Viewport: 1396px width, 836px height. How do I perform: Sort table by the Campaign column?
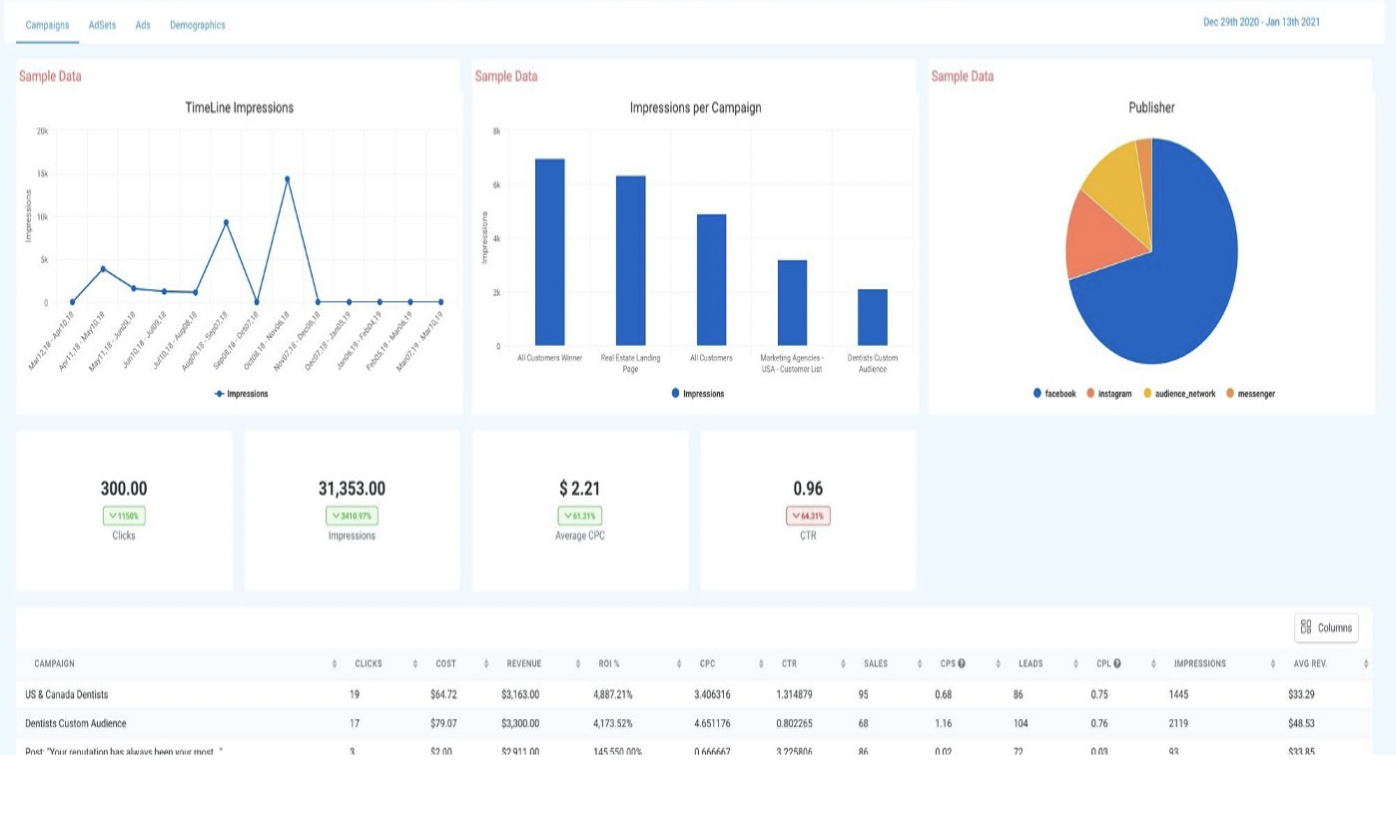tap(54, 663)
